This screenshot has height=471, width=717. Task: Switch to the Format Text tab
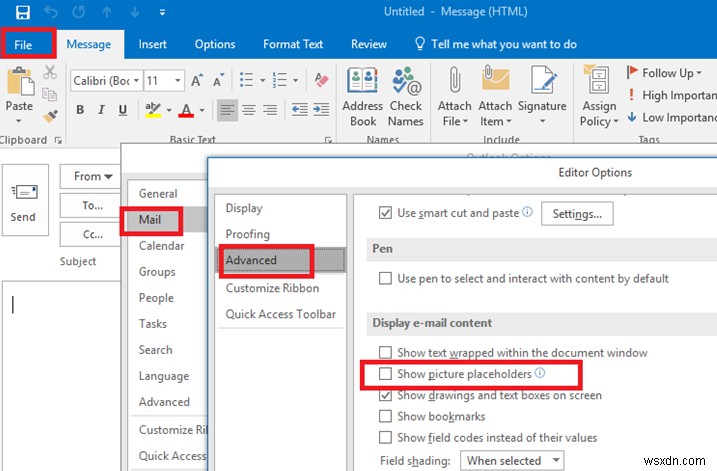tap(293, 44)
